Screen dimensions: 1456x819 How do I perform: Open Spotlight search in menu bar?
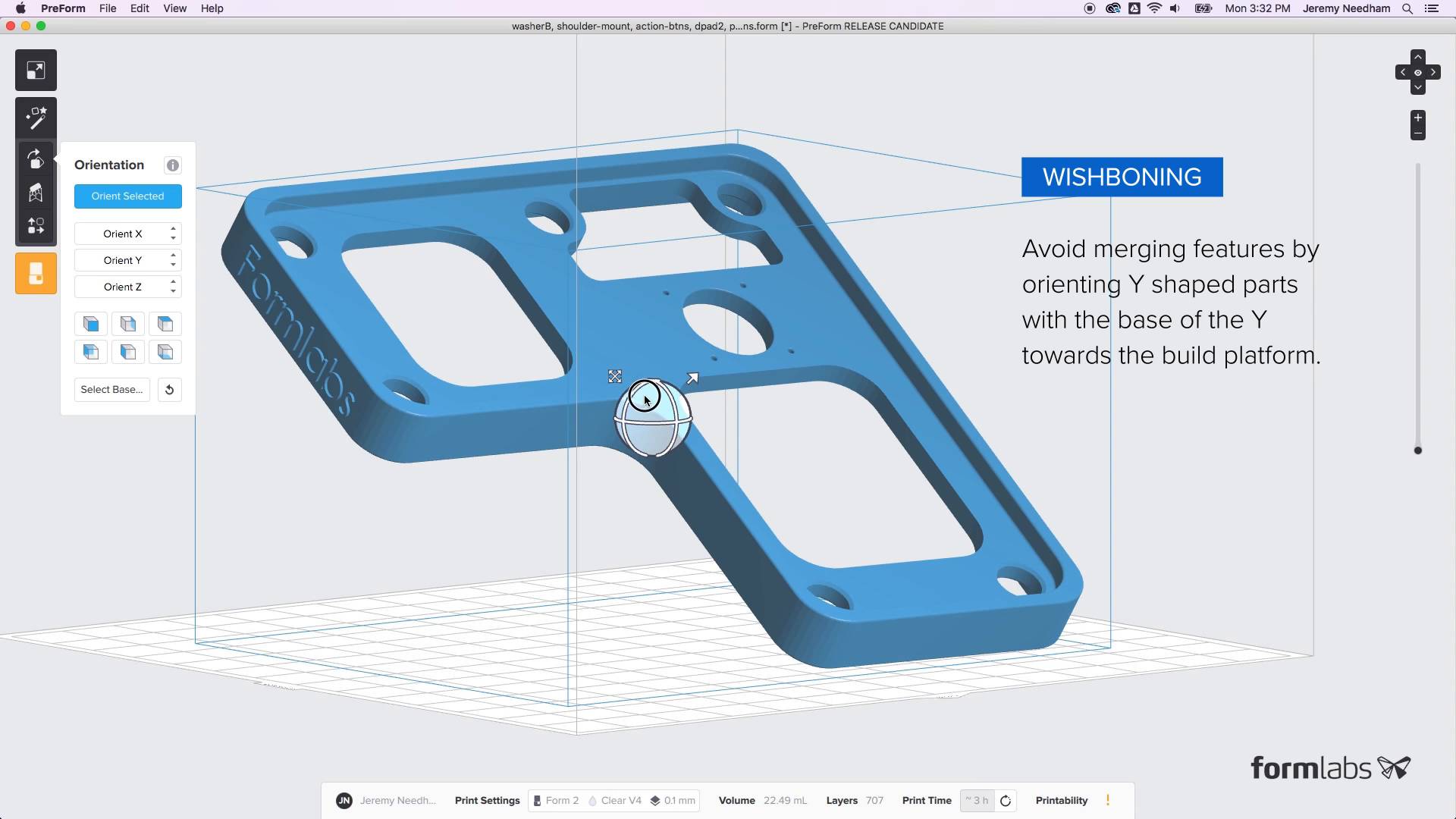point(1407,8)
